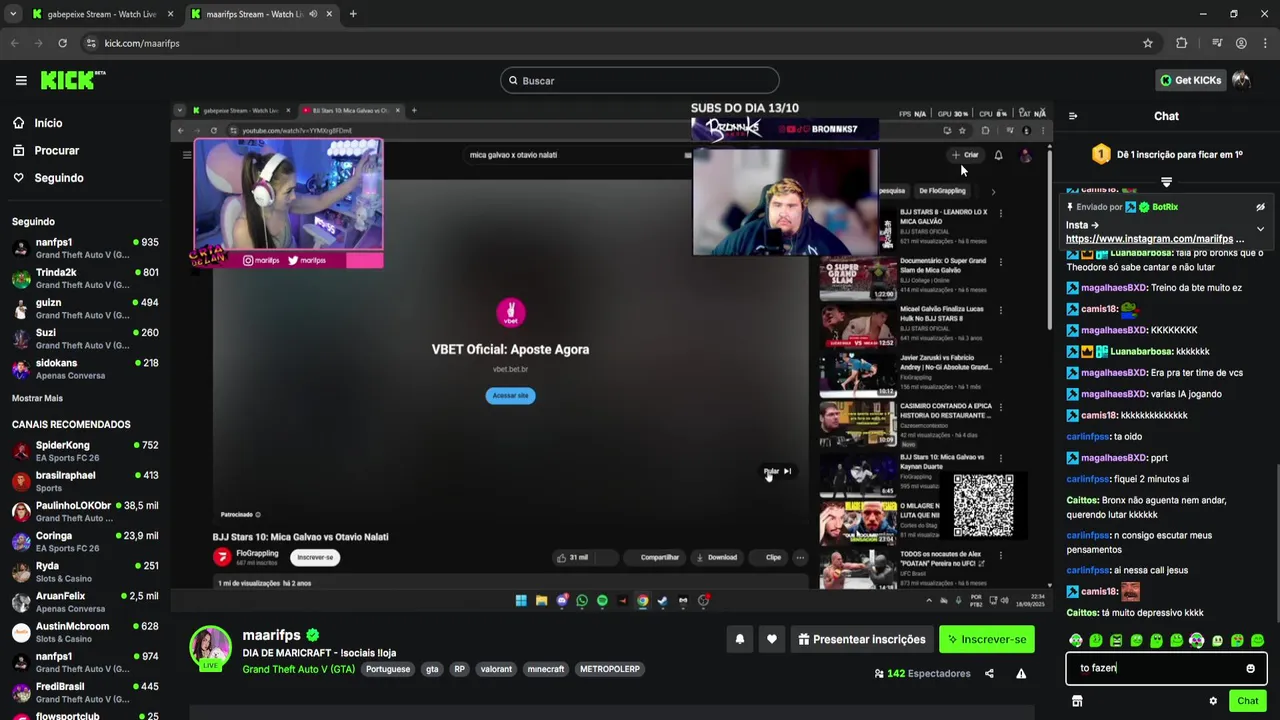Open nanfps1 followed channel with 935 viewers
Screen dimensions: 1280x720
pos(85,248)
